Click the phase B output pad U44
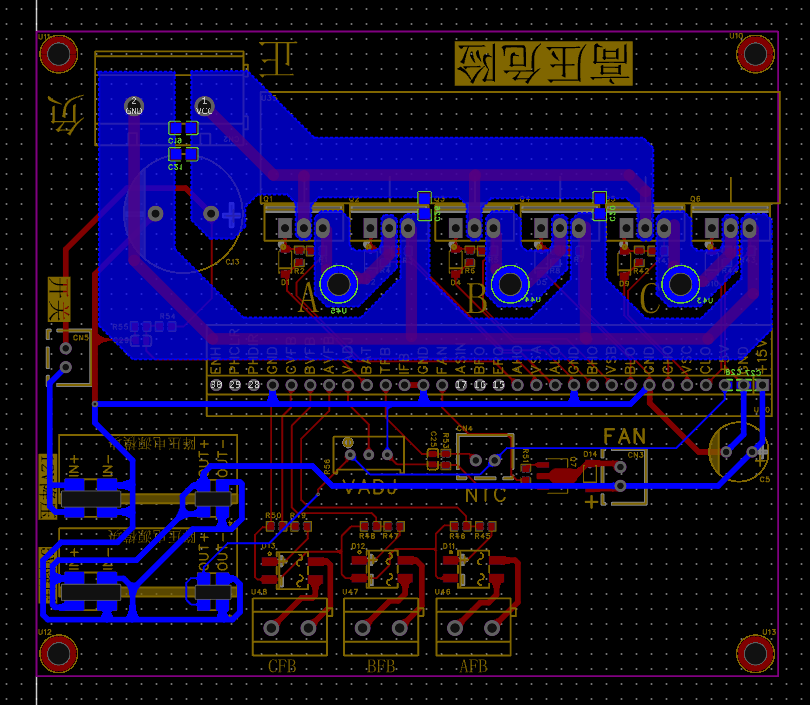The width and height of the screenshot is (810, 705). pyautogui.click(x=510, y=285)
